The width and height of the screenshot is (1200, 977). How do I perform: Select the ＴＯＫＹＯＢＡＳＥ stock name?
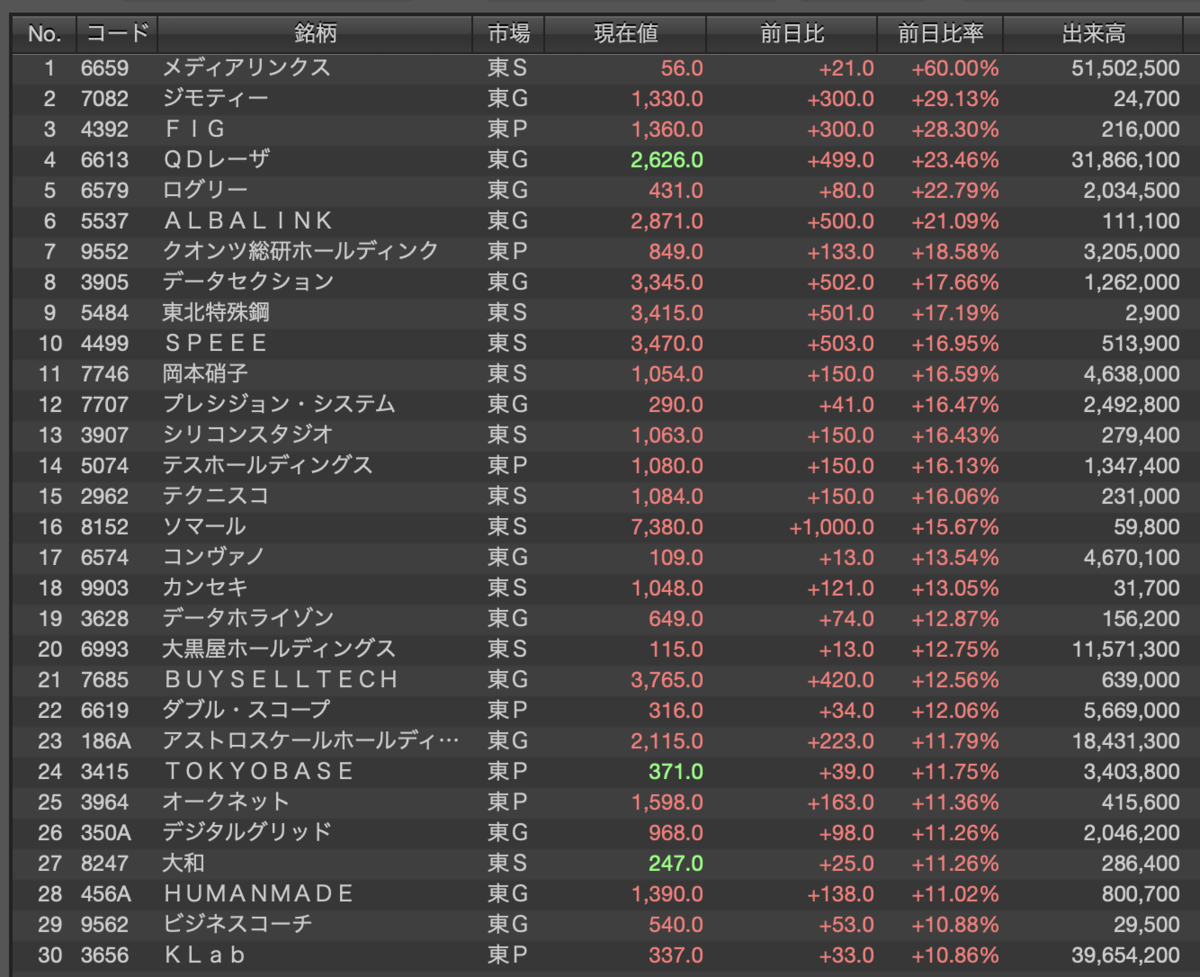point(258,771)
